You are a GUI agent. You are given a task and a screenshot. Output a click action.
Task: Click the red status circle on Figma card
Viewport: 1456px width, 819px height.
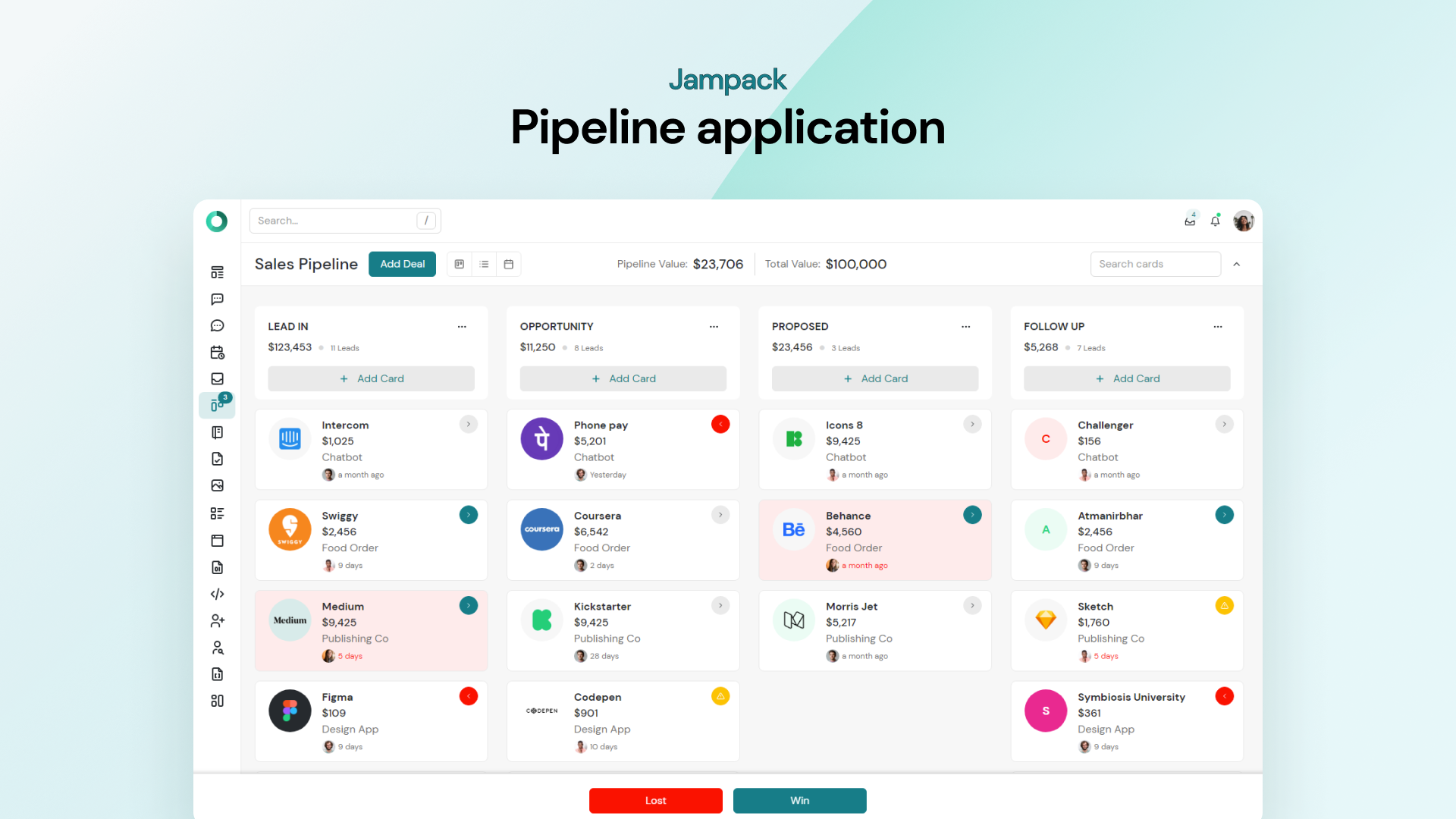click(x=469, y=696)
